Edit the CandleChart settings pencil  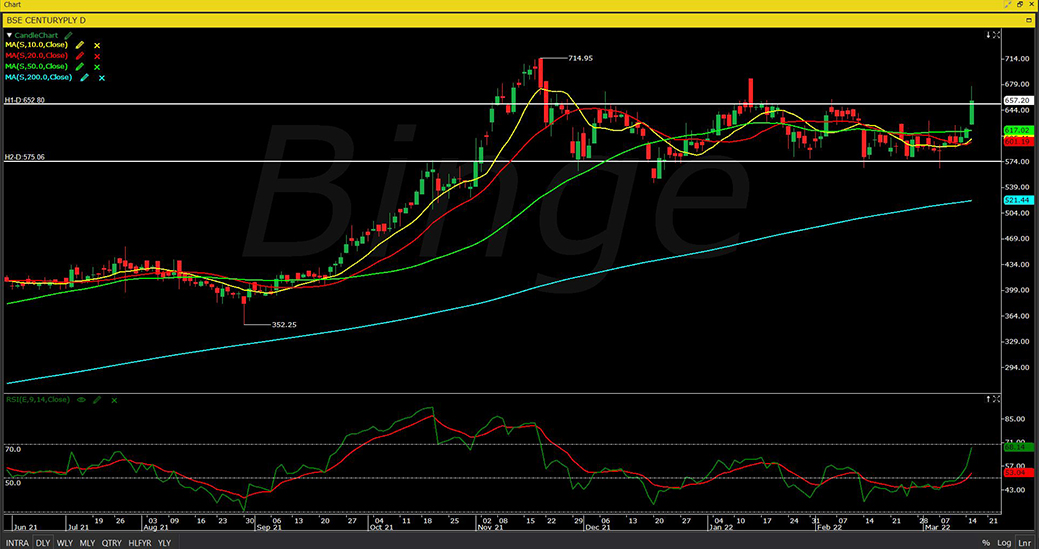pos(70,35)
